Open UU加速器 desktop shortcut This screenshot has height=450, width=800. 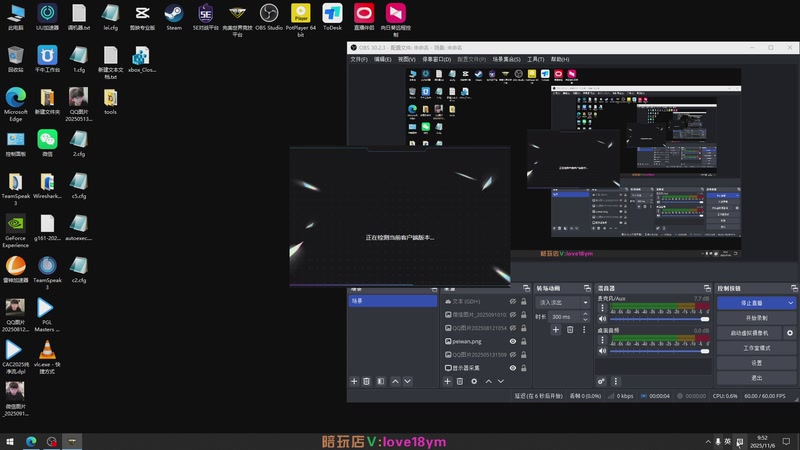pos(47,17)
